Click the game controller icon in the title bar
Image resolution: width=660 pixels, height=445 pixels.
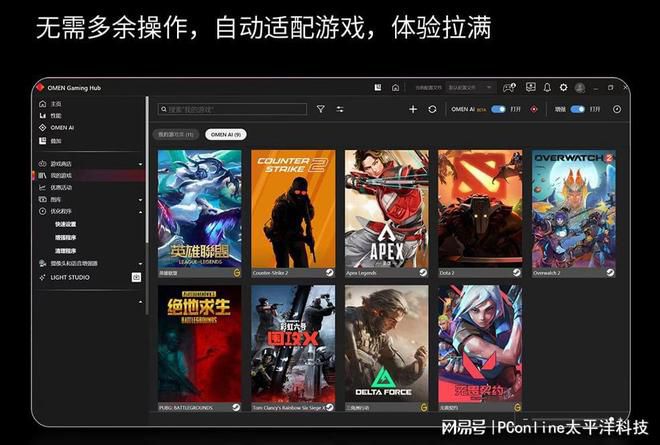click(x=509, y=88)
